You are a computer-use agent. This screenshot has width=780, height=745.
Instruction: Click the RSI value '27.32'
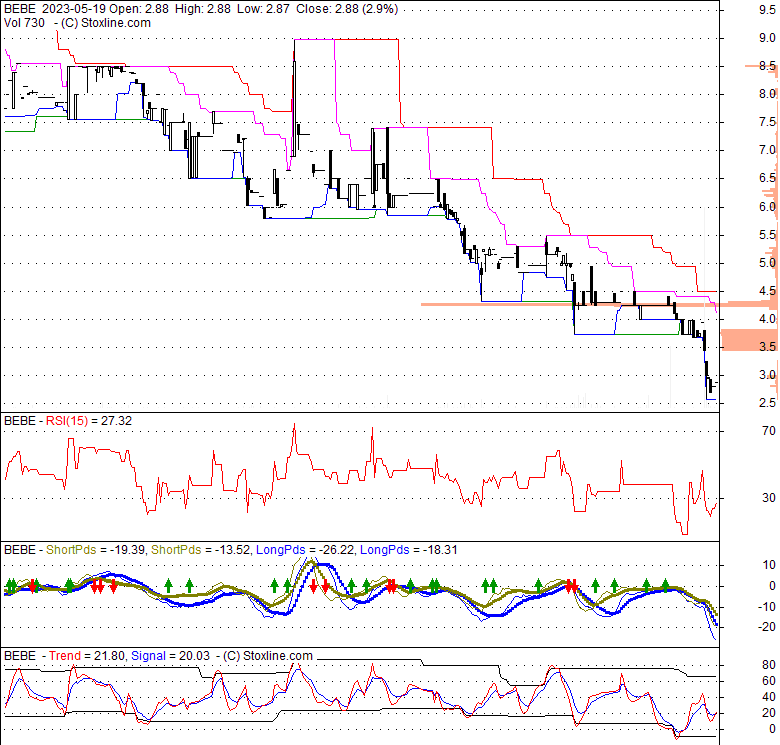click(116, 421)
